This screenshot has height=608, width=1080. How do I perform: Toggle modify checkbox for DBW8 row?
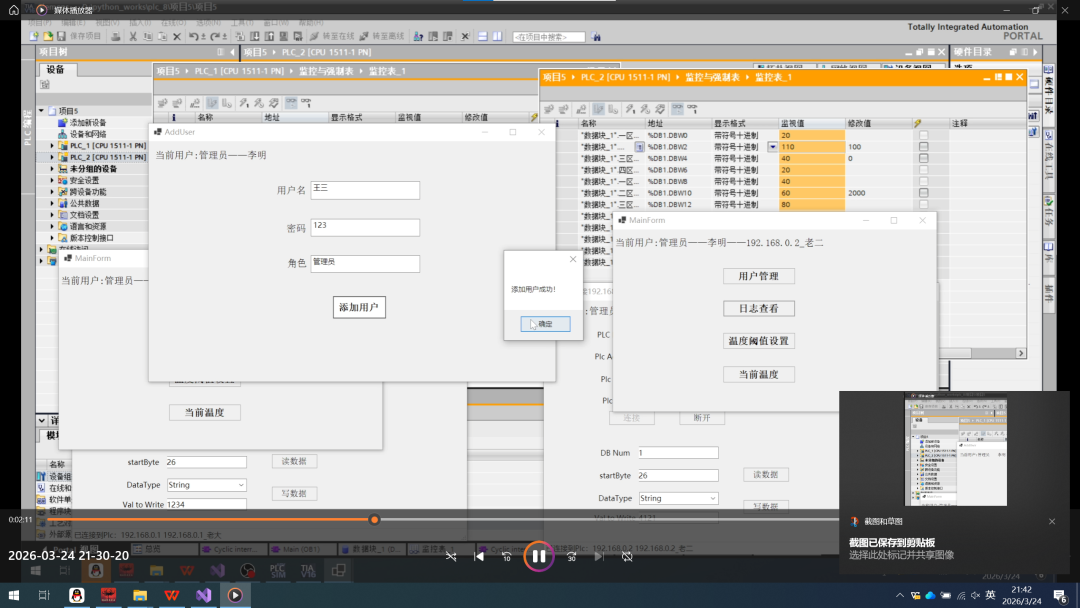924,182
